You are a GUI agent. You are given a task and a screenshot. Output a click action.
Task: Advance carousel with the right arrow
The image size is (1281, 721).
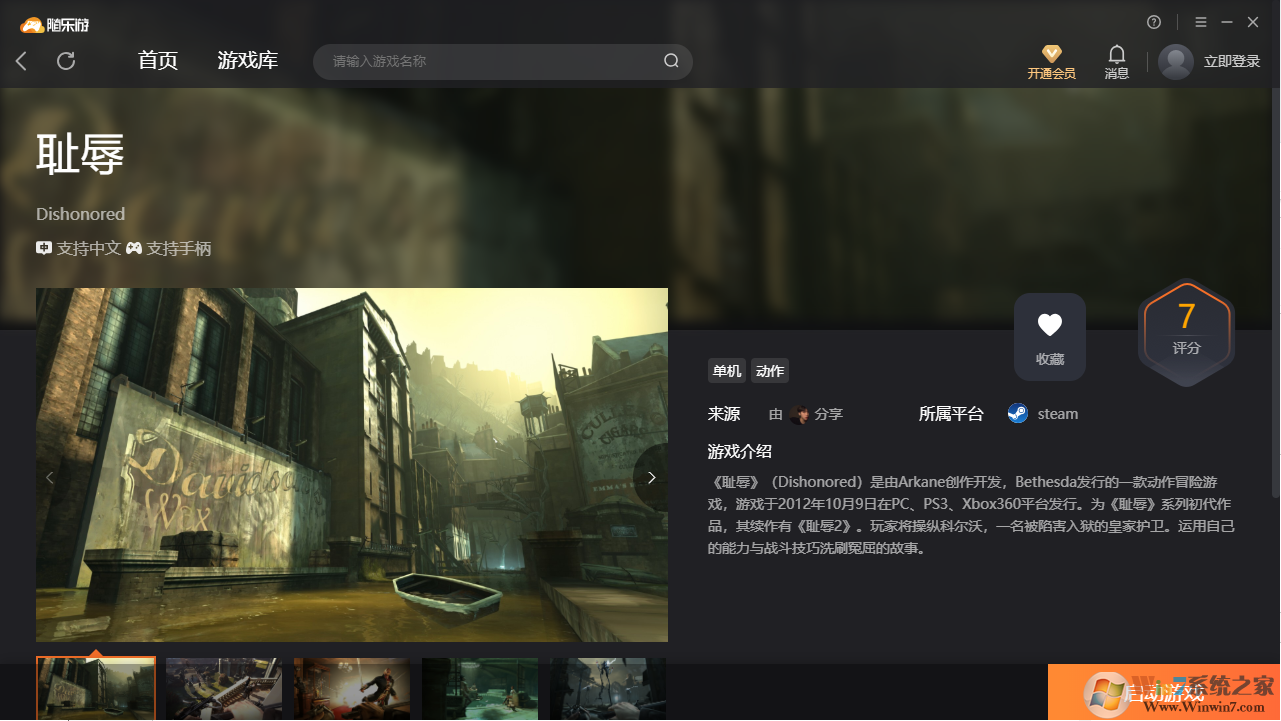651,477
